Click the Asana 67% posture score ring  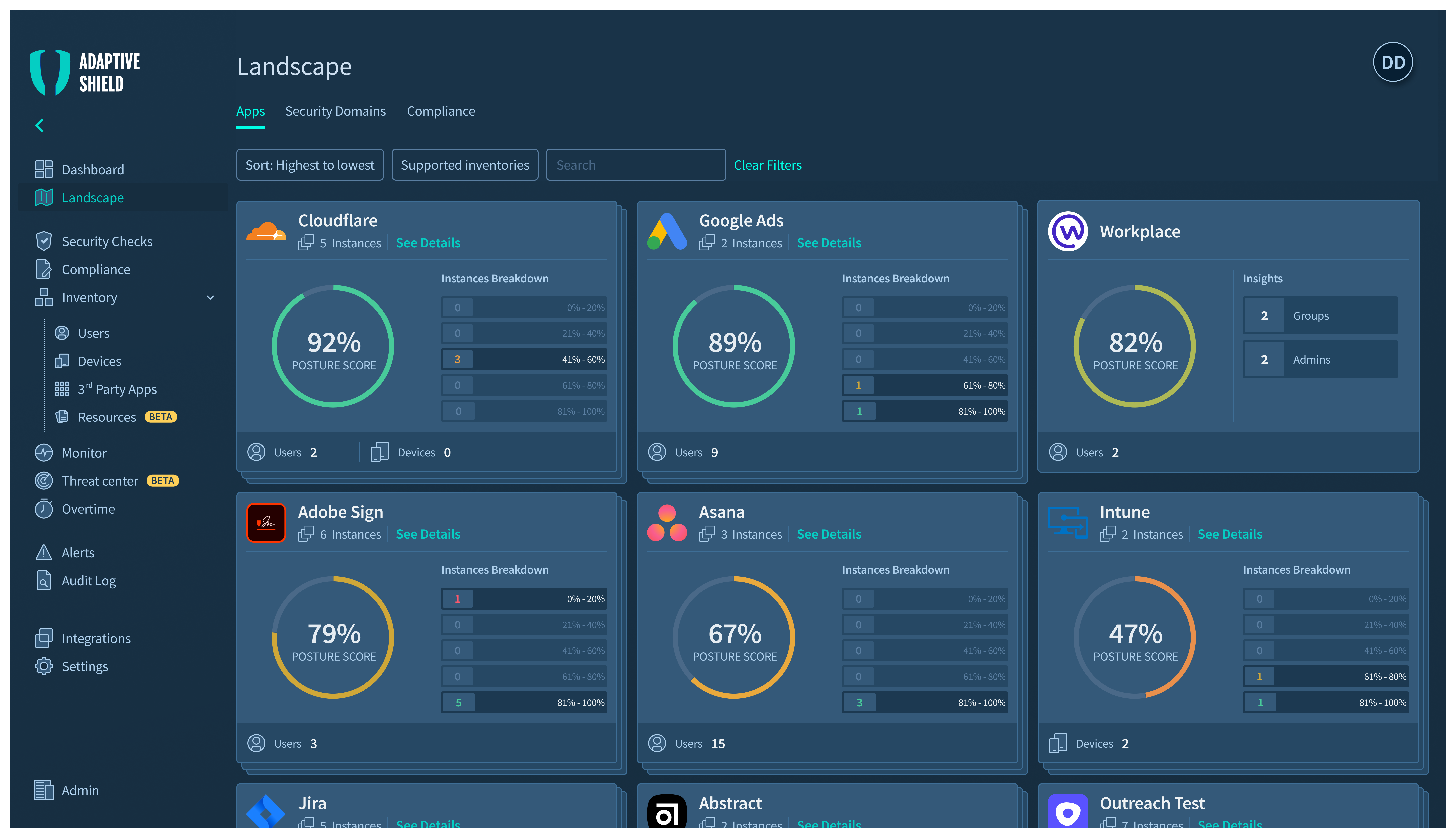(734, 637)
